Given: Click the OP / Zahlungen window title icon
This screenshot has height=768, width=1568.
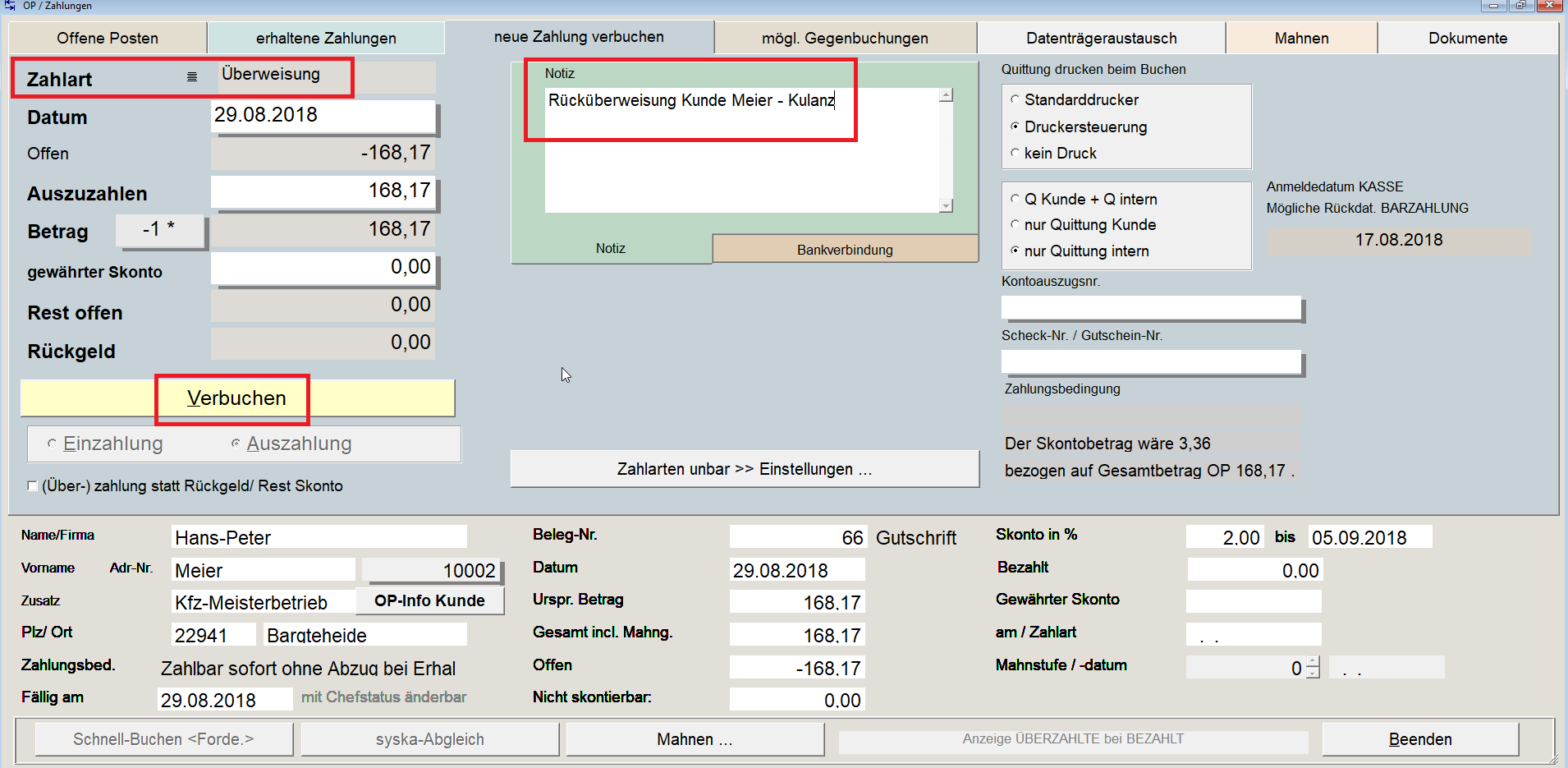Looking at the screenshot, I should [10, 5].
